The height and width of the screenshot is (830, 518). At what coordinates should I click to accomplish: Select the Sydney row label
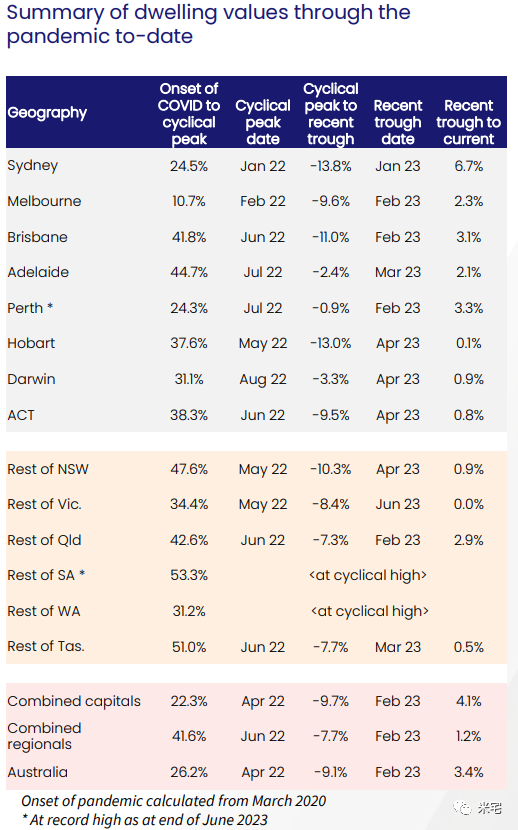click(33, 166)
